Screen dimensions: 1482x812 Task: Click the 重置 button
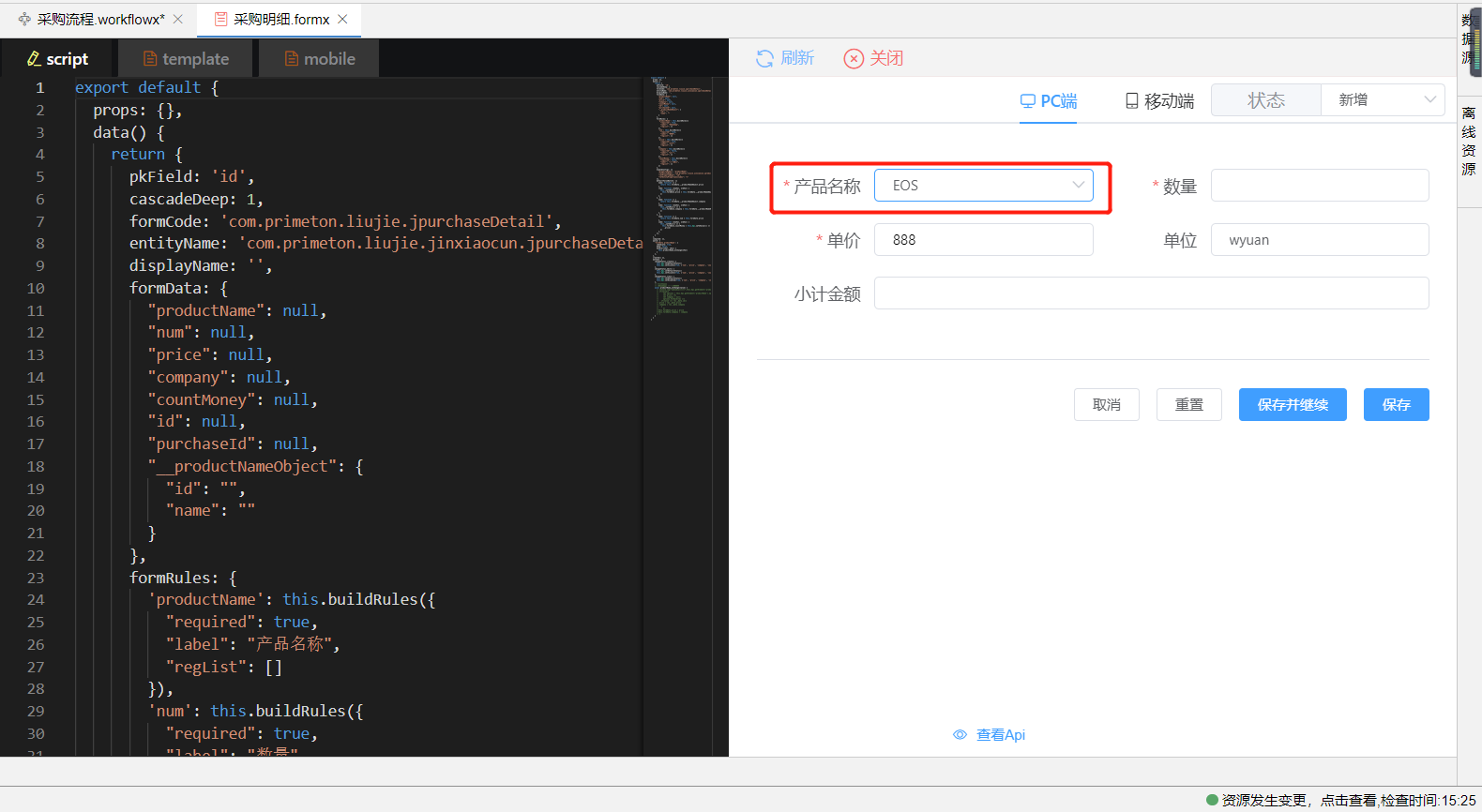coord(1188,405)
